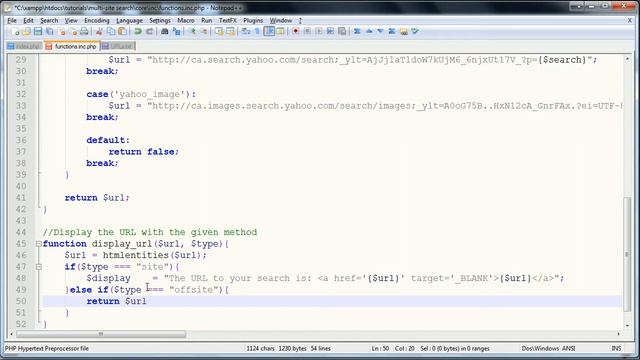Click the Open file toolbar icon
The height and width of the screenshot is (360, 640).
click(27, 31)
